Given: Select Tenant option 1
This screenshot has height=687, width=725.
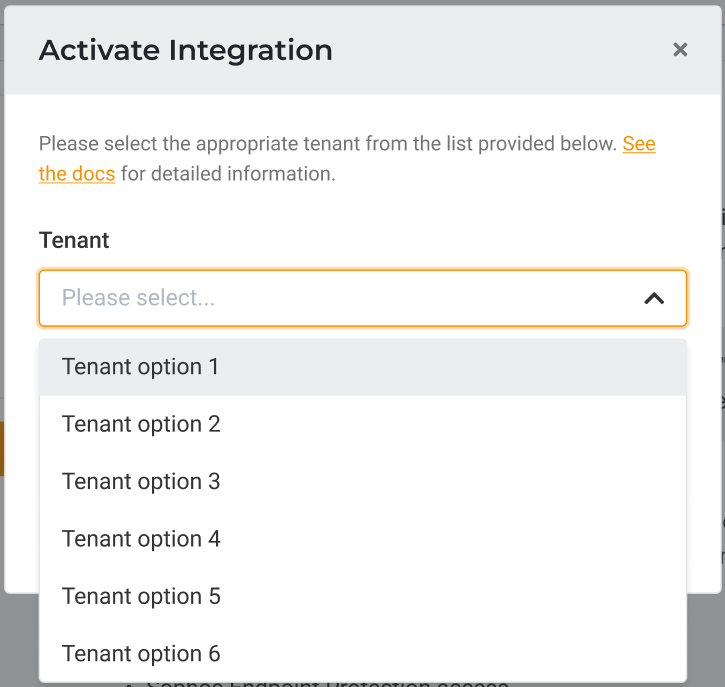Looking at the screenshot, I should (x=140, y=367).
